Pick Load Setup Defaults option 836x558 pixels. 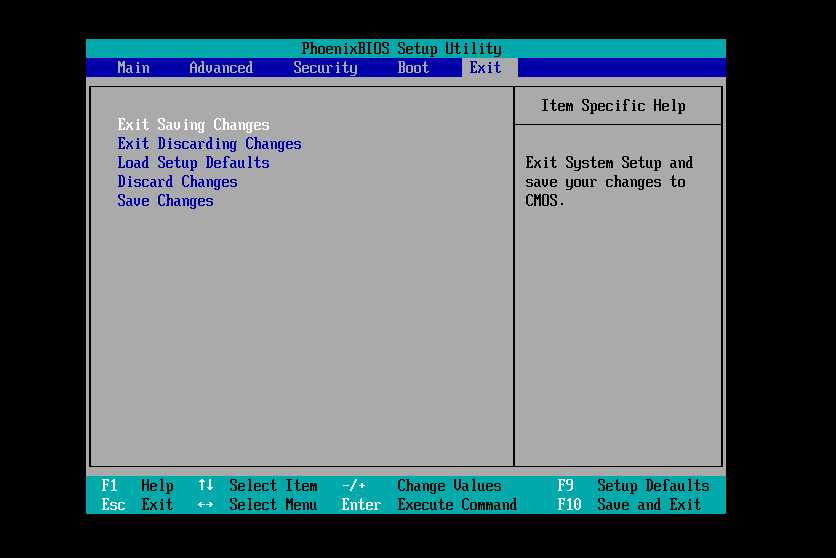(194, 163)
